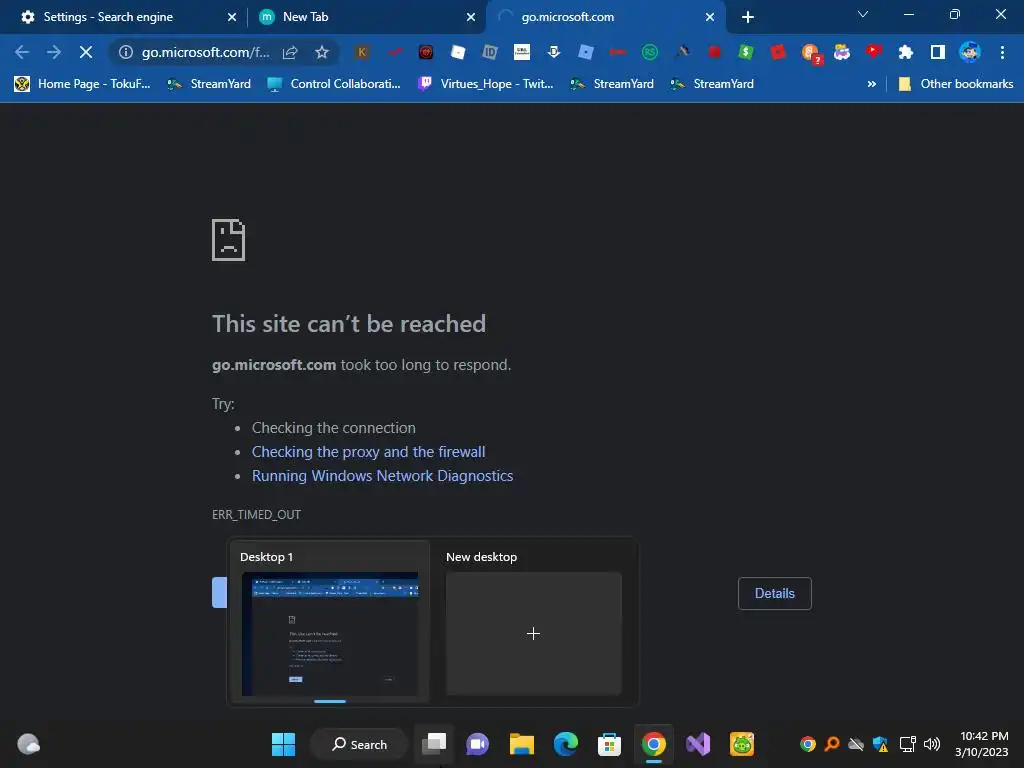This screenshot has height=768, width=1024.
Task: Open the volume speaker tray icon
Action: point(932,744)
